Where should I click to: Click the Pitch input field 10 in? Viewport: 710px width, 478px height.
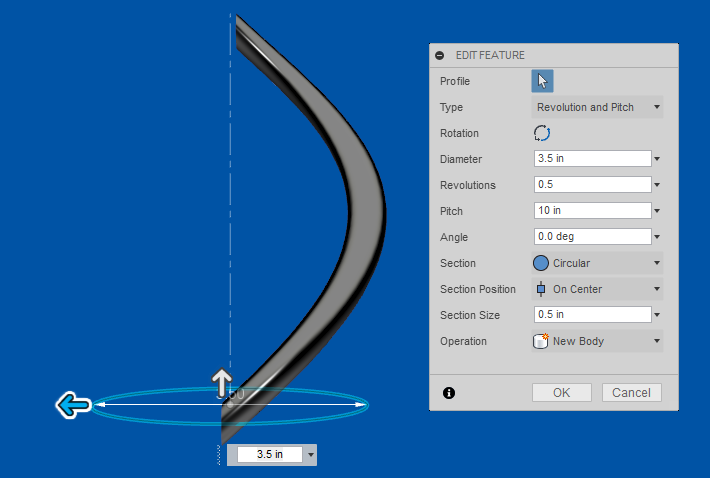pyautogui.click(x=592, y=210)
